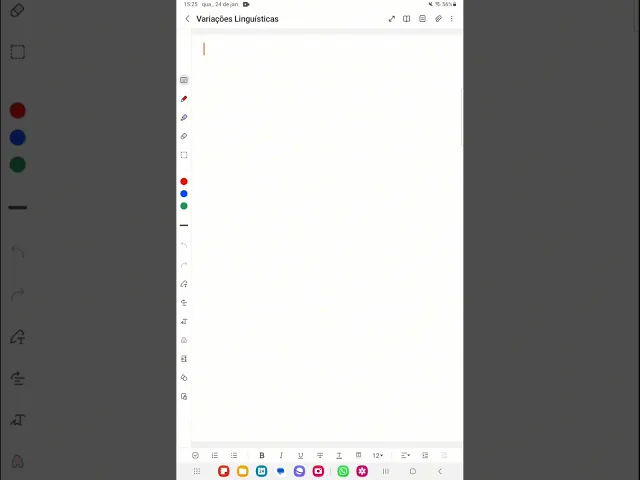The height and width of the screenshot is (480, 640).
Task: Pick the blue pen color
Action: [x=184, y=194]
